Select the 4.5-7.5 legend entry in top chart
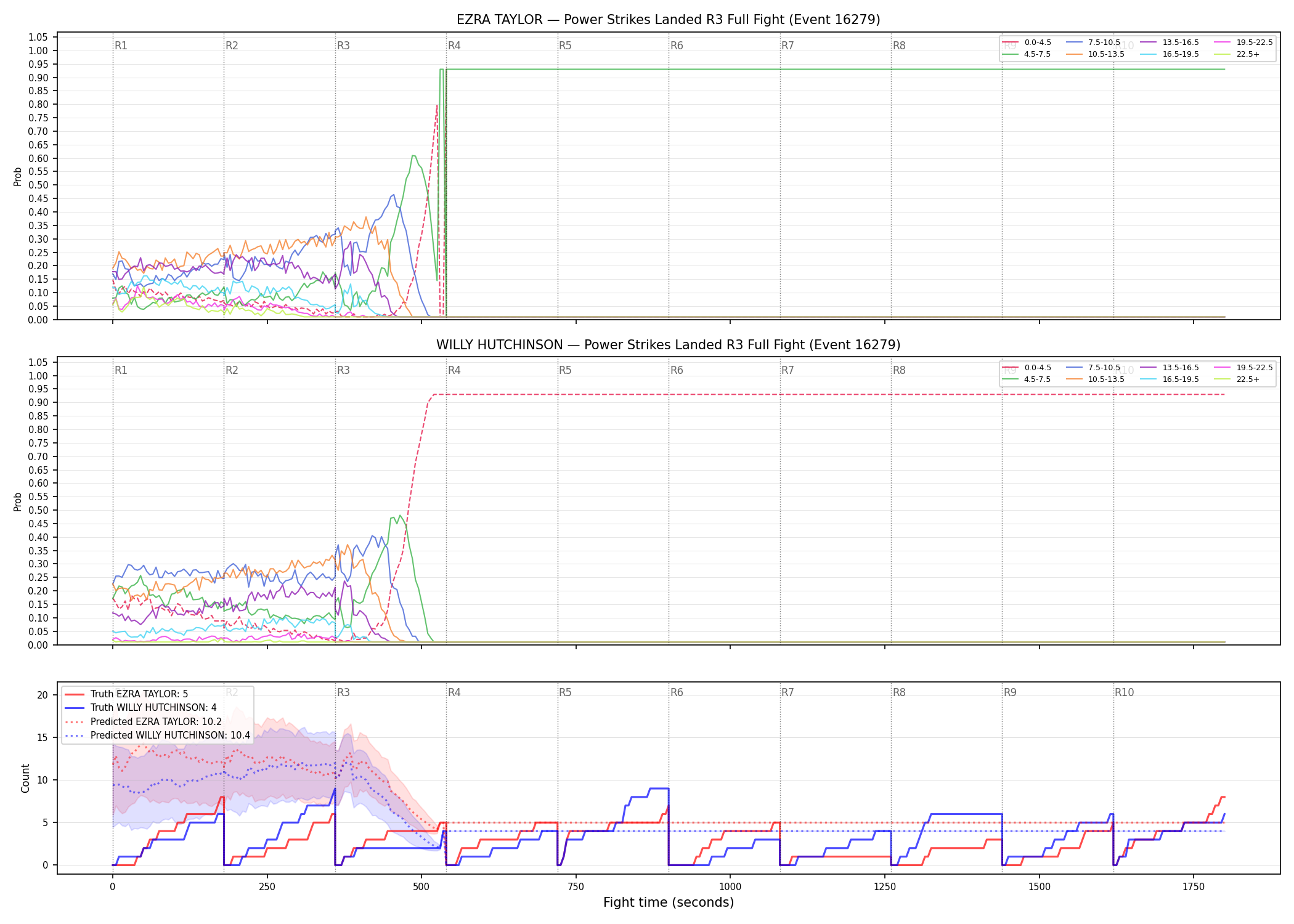Image resolution: width=1294 pixels, height=924 pixels. point(1027,54)
